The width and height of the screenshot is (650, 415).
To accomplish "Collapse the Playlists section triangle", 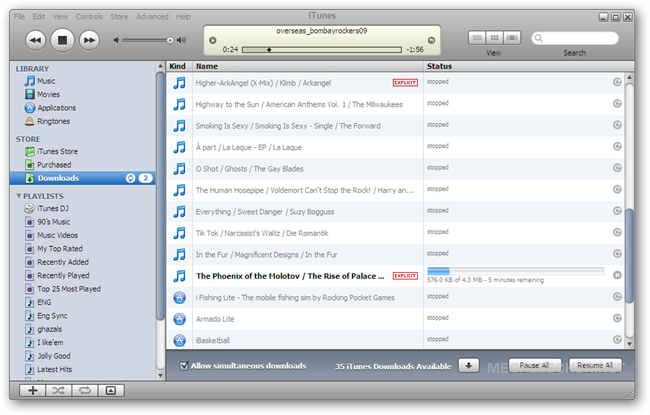I will point(19,196).
